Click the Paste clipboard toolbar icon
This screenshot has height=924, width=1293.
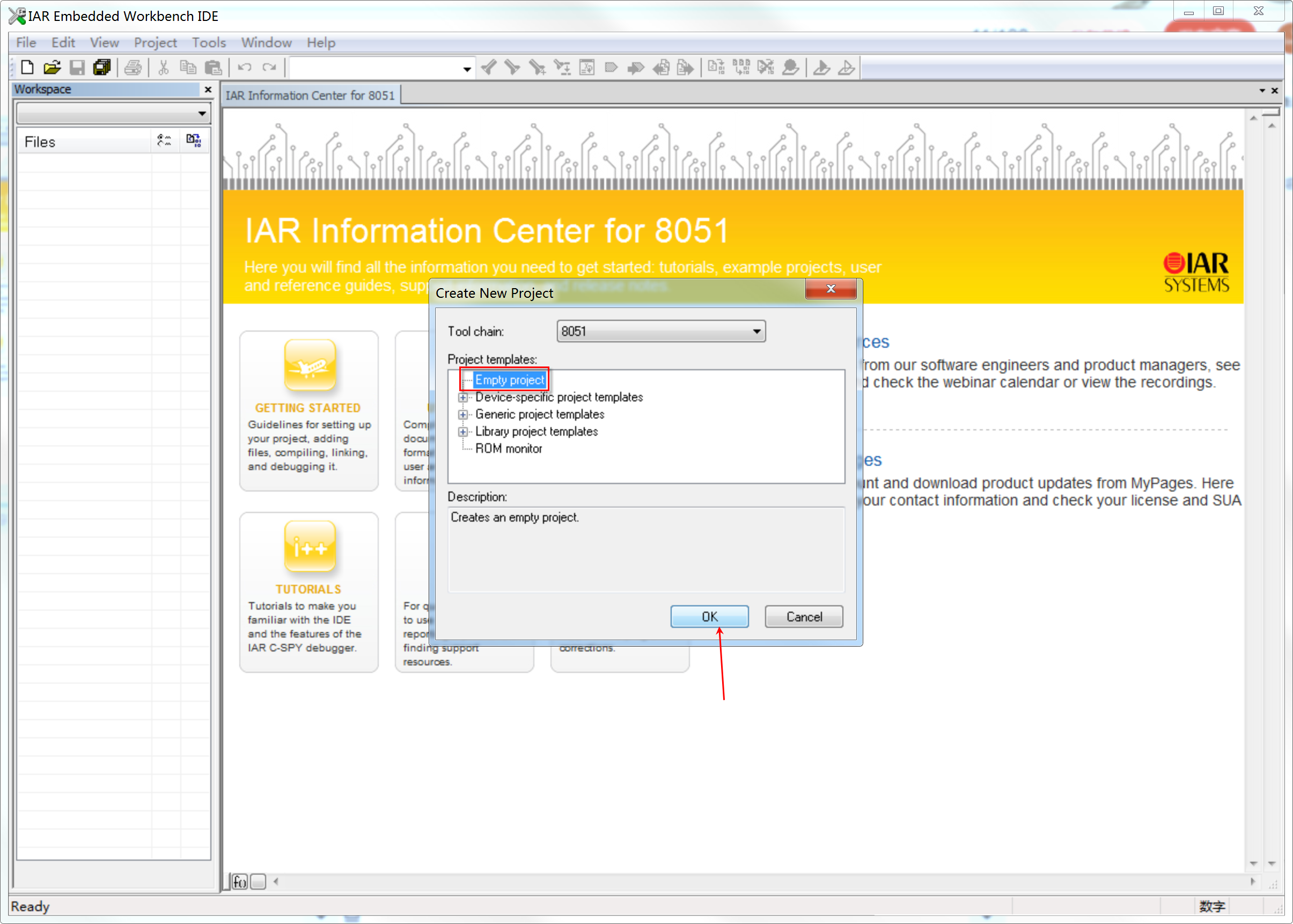214,68
